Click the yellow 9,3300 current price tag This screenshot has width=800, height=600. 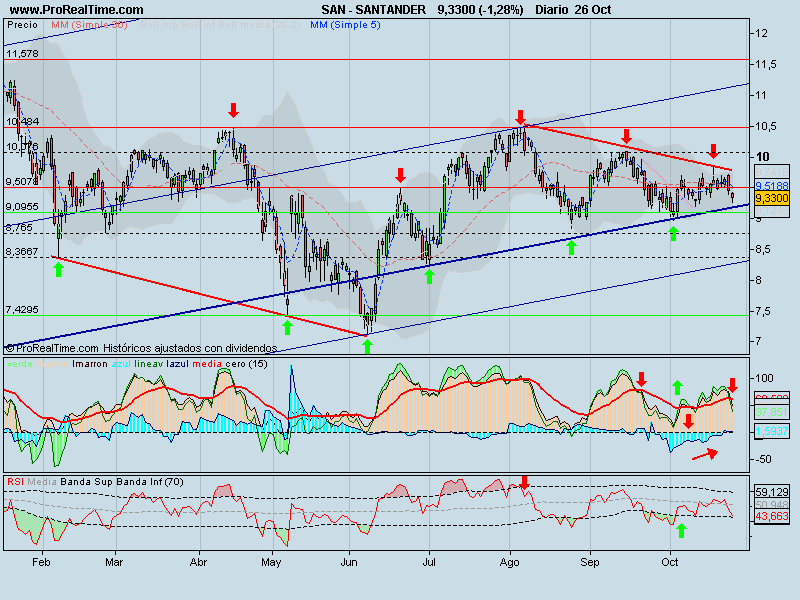(x=771, y=198)
